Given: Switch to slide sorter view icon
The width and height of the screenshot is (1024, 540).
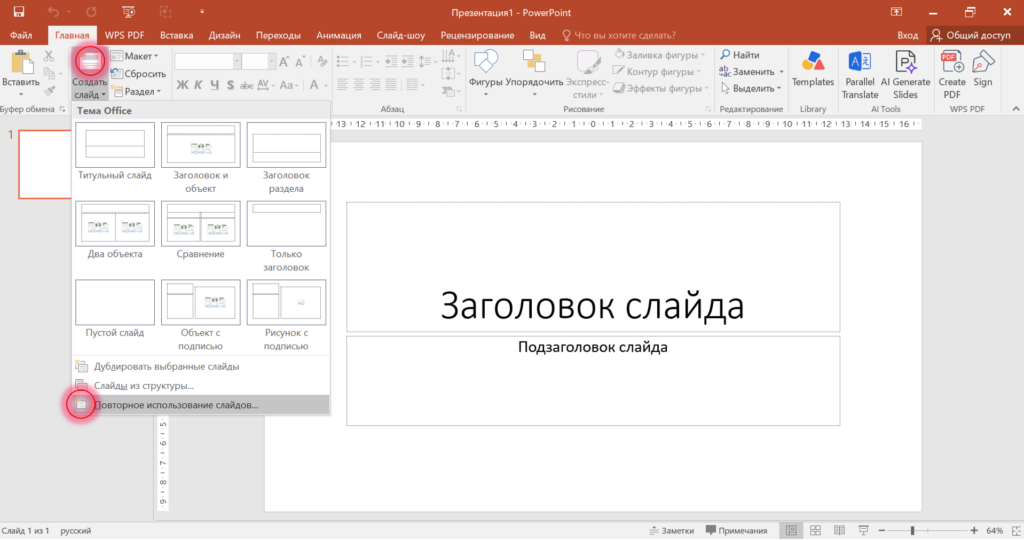Looking at the screenshot, I should coord(815,530).
